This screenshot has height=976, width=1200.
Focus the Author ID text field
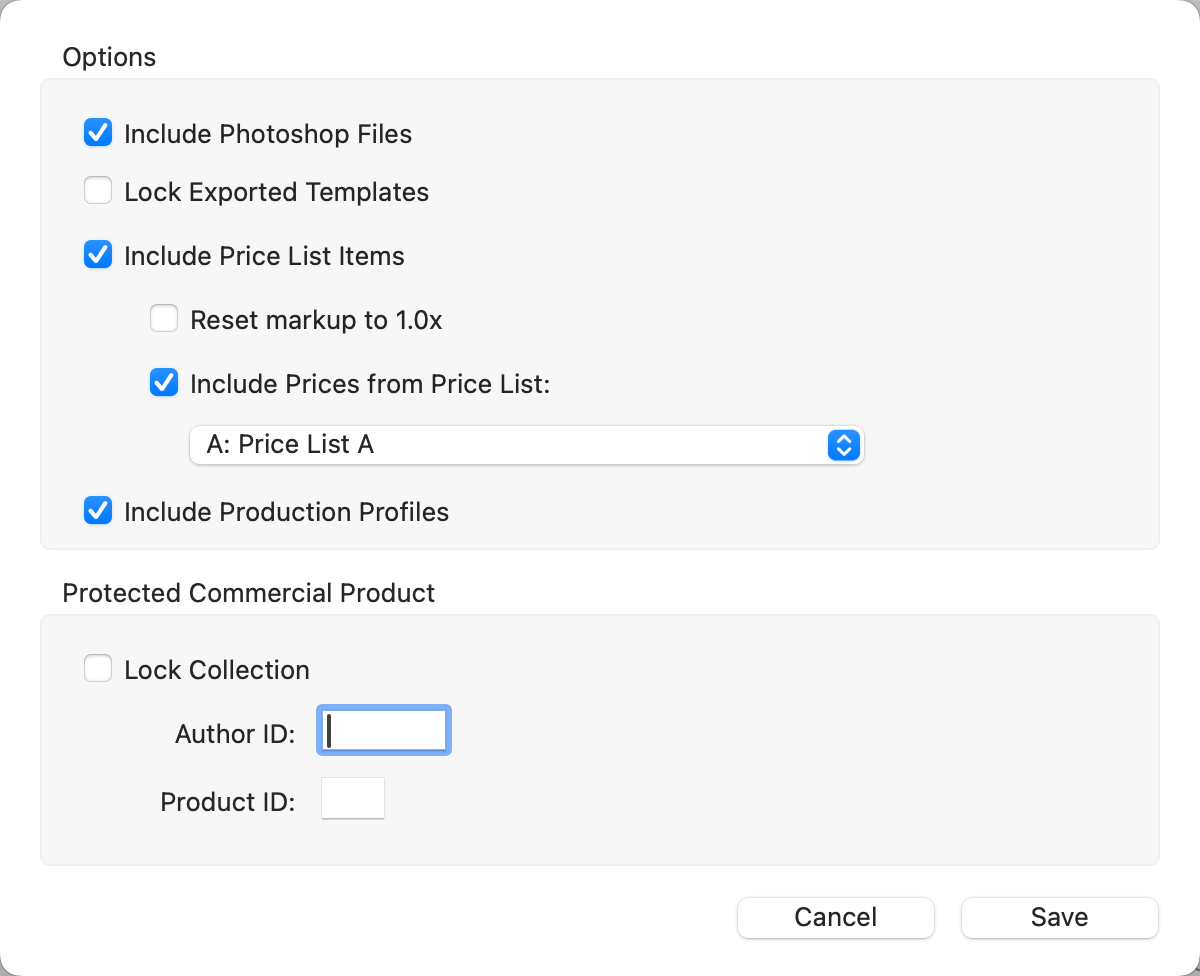click(x=384, y=731)
